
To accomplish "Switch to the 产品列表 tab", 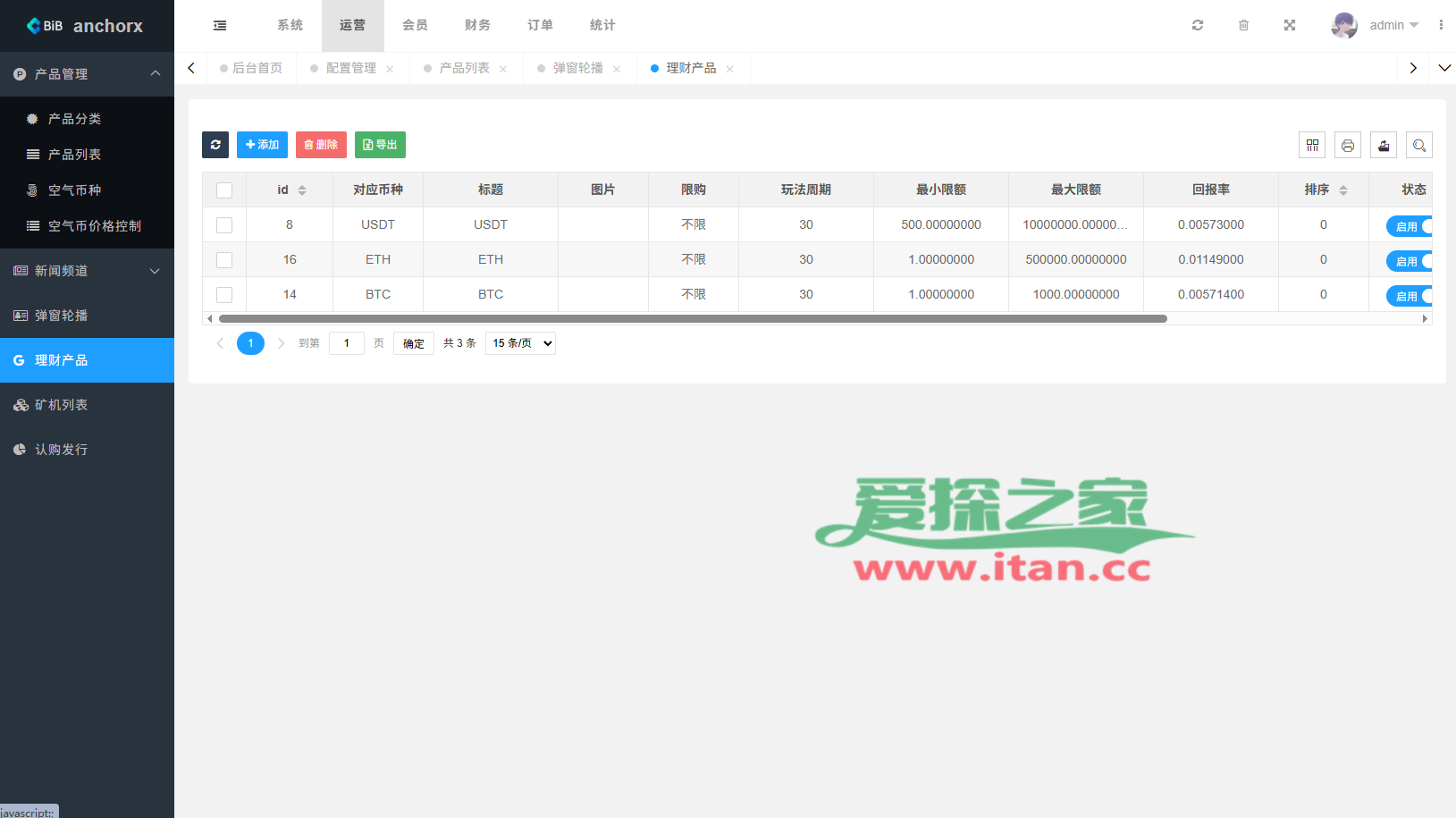I will [464, 68].
